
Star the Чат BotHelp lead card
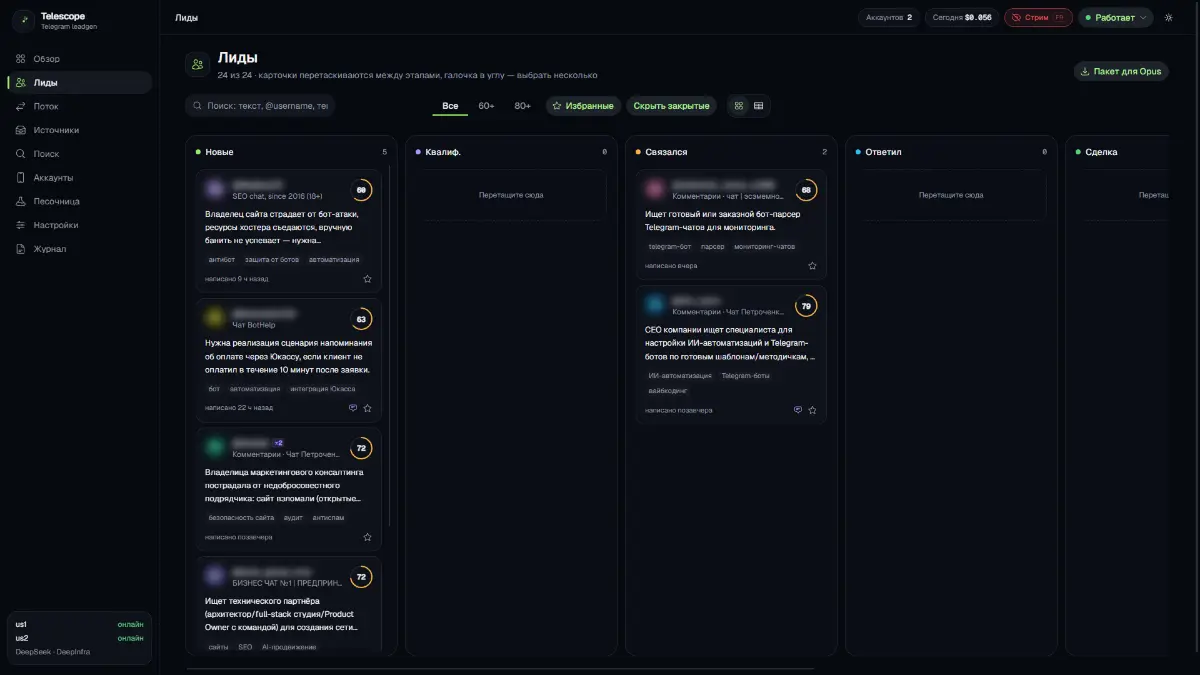367,408
